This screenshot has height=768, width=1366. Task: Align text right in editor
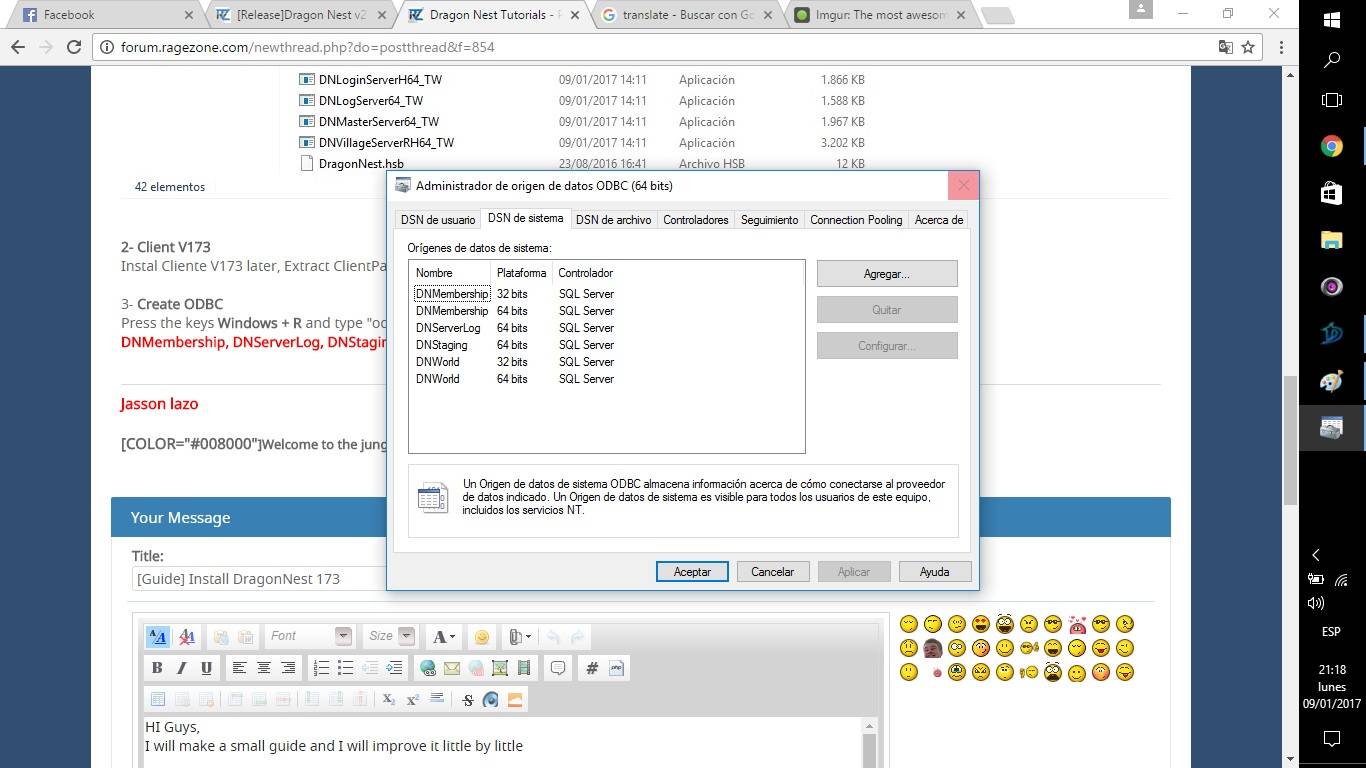click(x=288, y=668)
